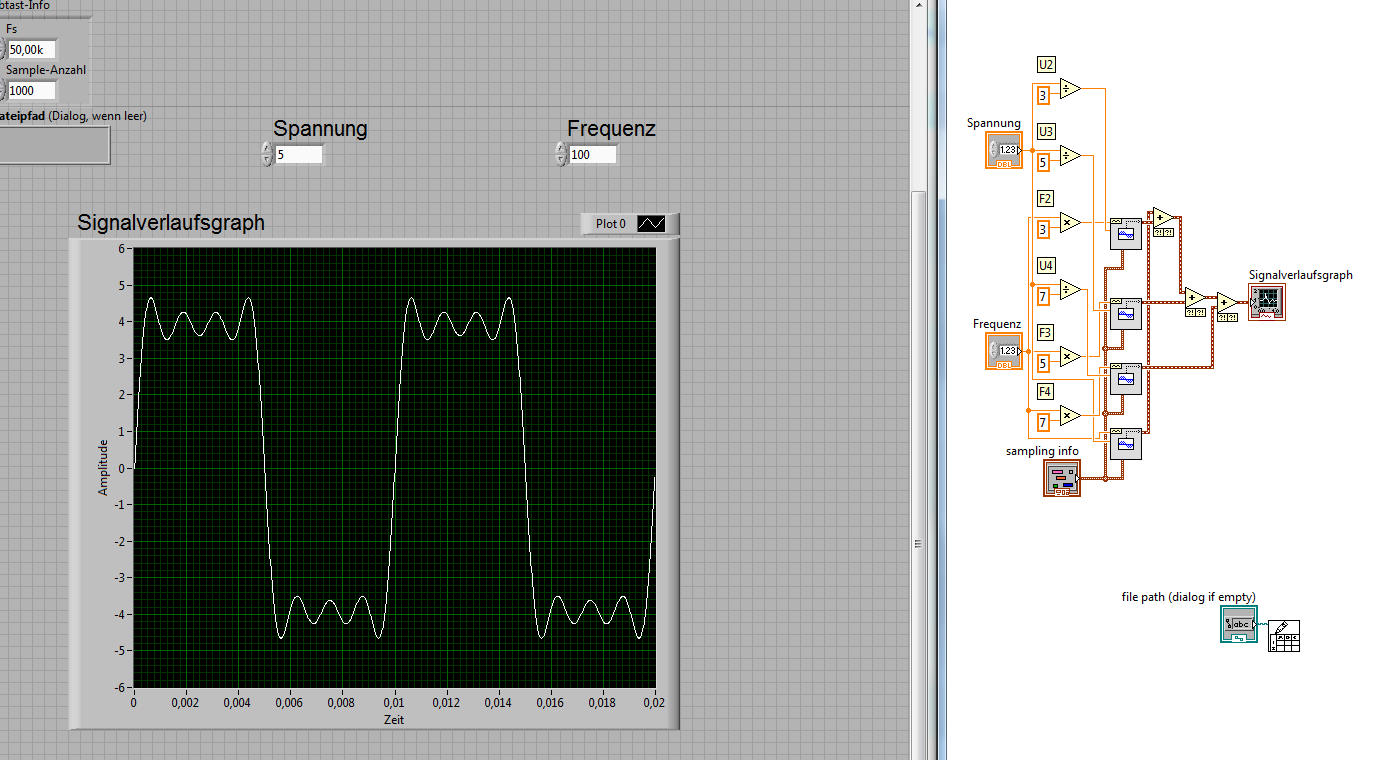Image resolution: width=1374 pixels, height=765 pixels.
Task: Select the third Sine Waveform VI from top
Action: click(1126, 379)
